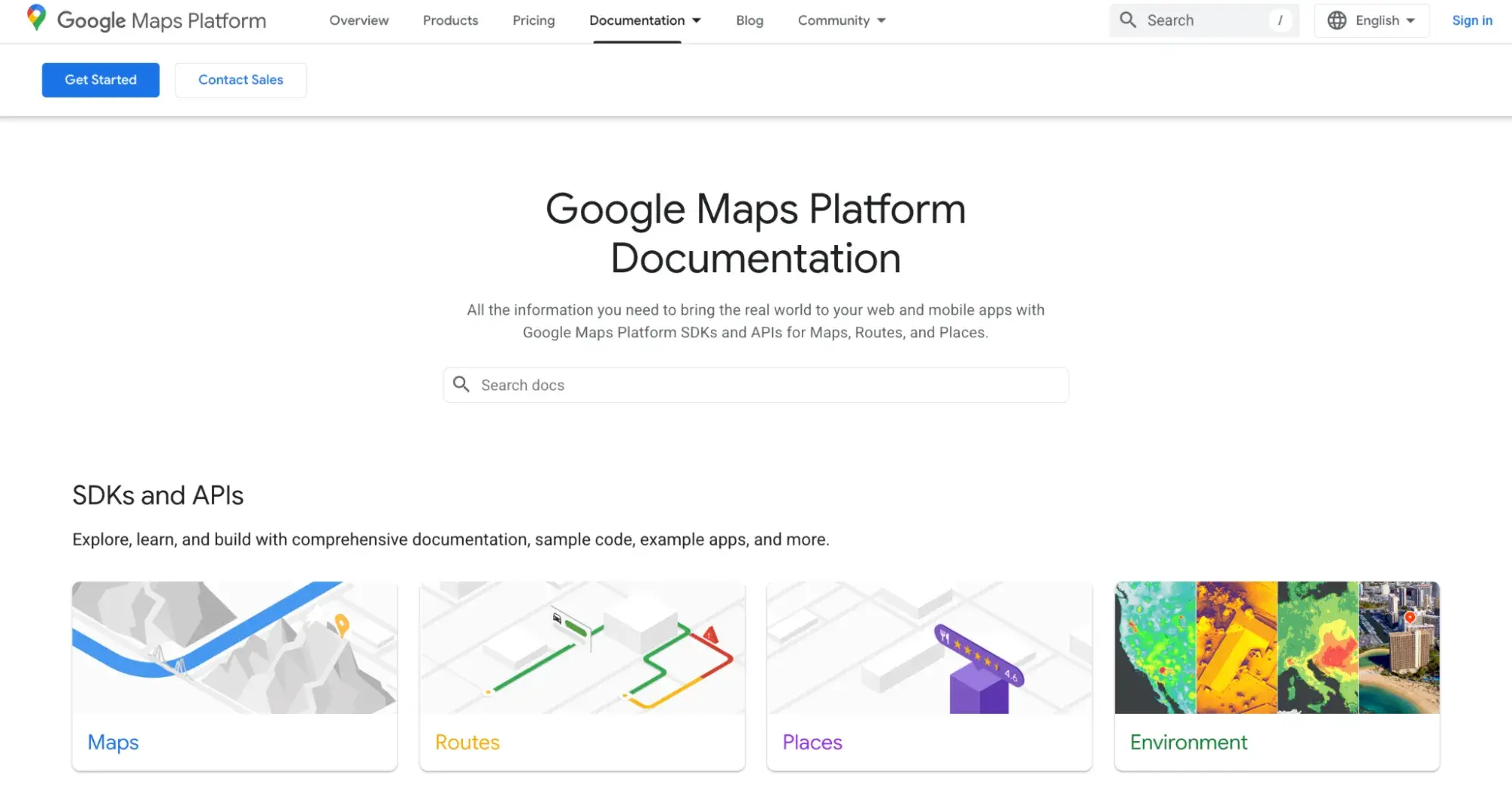Select Products in the top navigation

450,20
